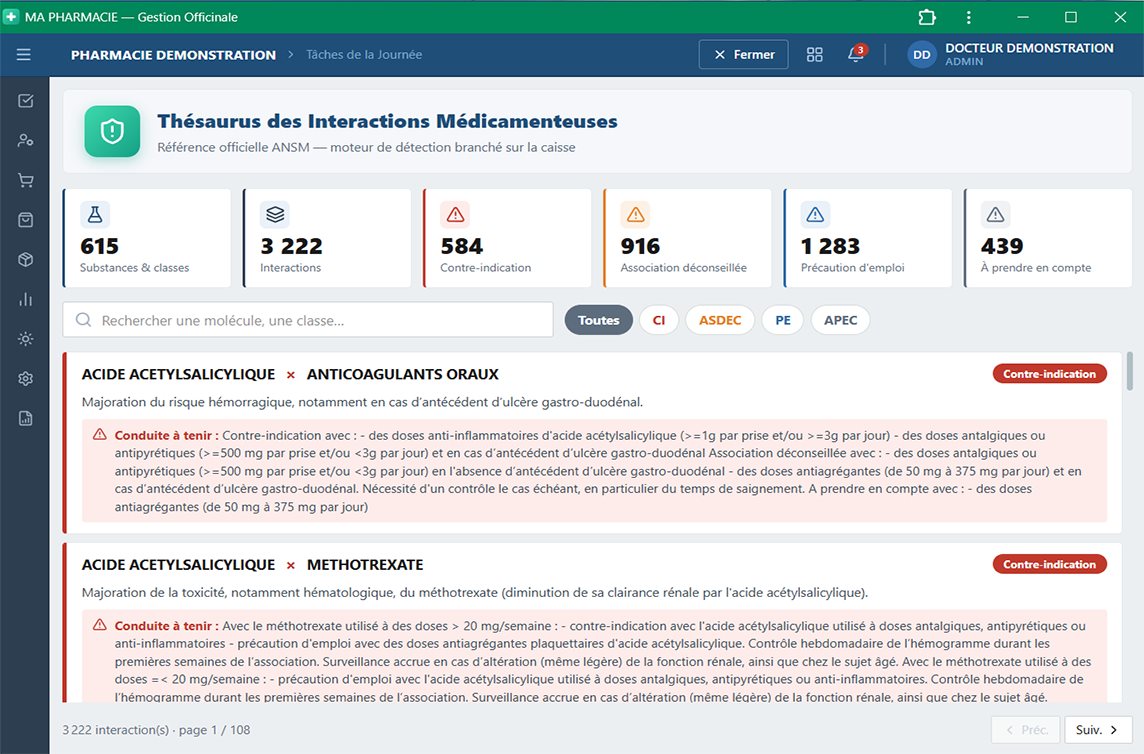Click Conduite à tenir warning icon in METHOTREXATE entry
This screenshot has width=1144, height=754.
coord(100,626)
